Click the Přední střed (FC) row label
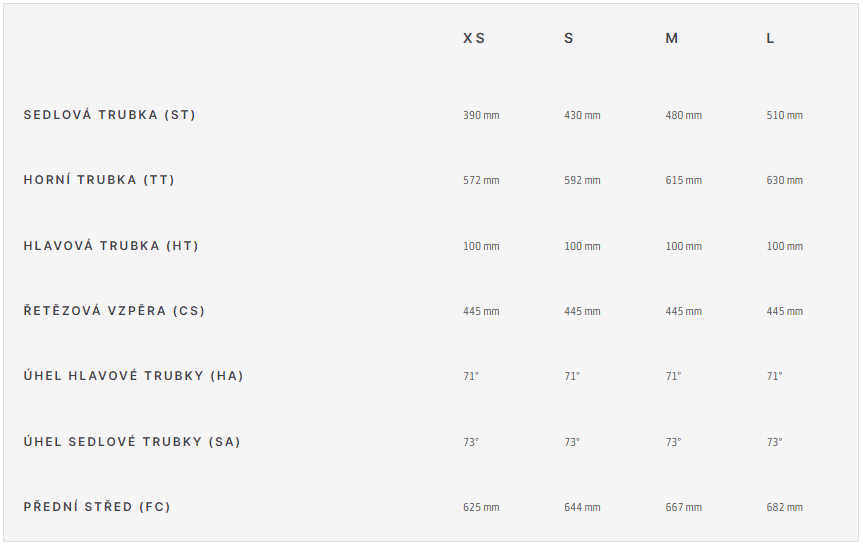Screen dimensions: 863x546 click(97, 506)
